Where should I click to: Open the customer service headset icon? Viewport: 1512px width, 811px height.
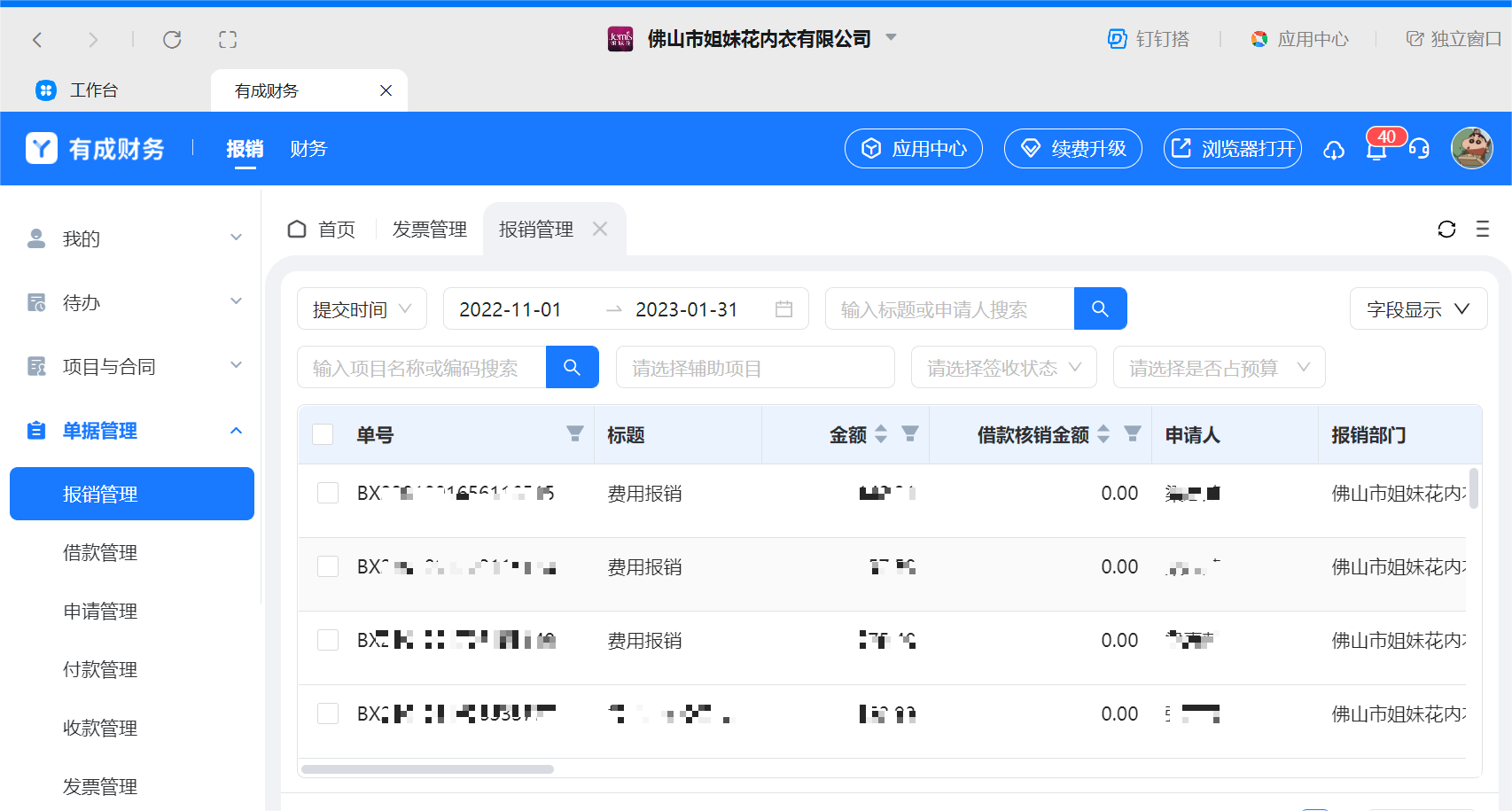[x=1419, y=149]
